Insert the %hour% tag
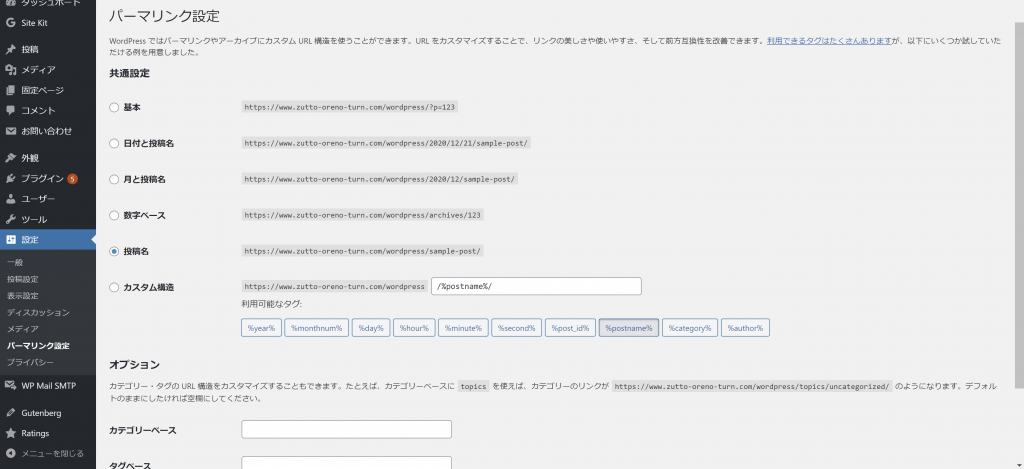 click(x=414, y=327)
